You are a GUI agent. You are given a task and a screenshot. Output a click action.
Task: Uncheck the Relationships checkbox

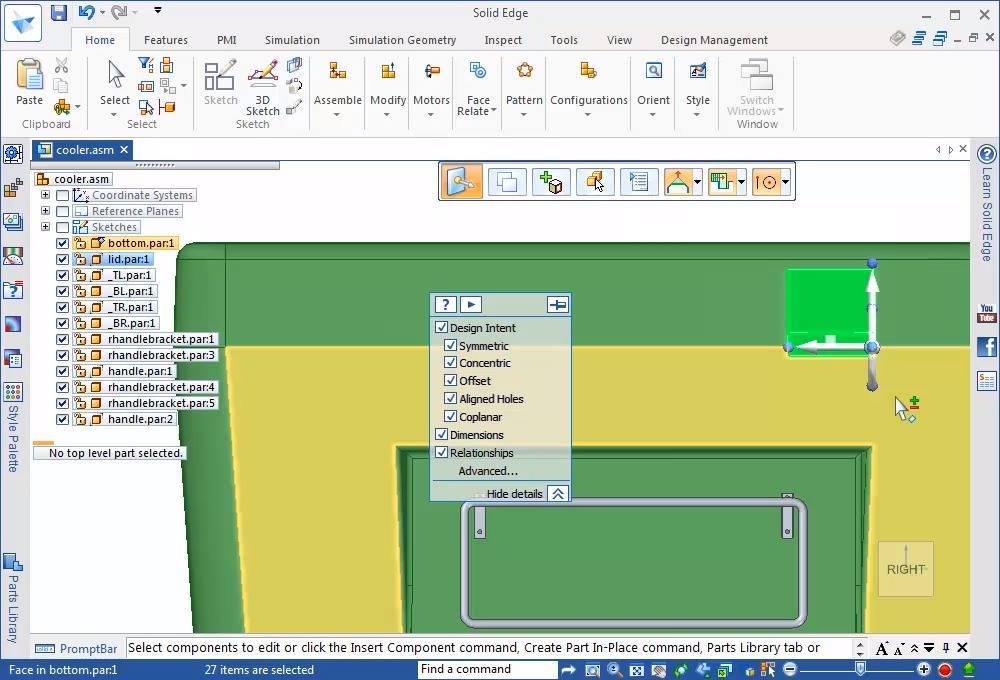pyautogui.click(x=441, y=452)
